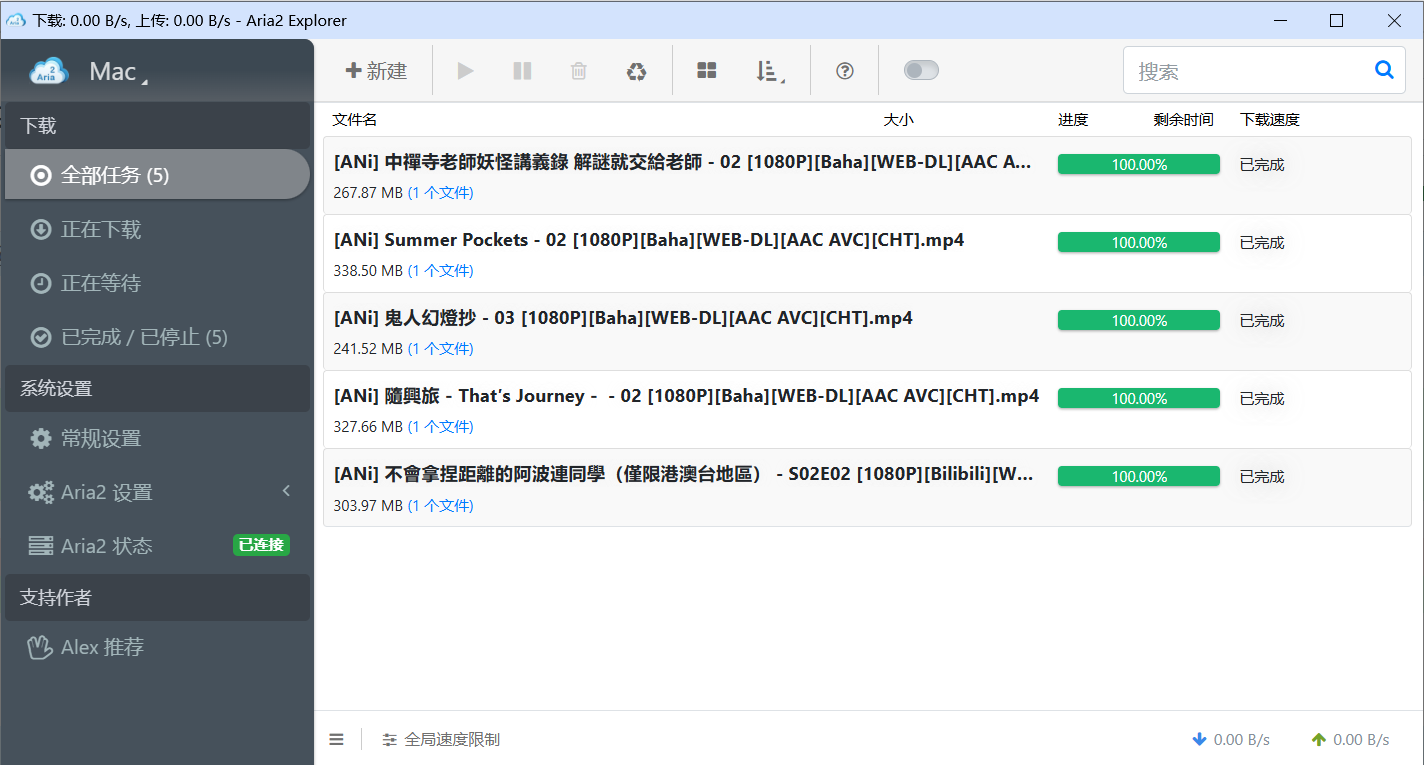Click the help question-mark icon
This screenshot has height=765, width=1424.
coord(845,71)
